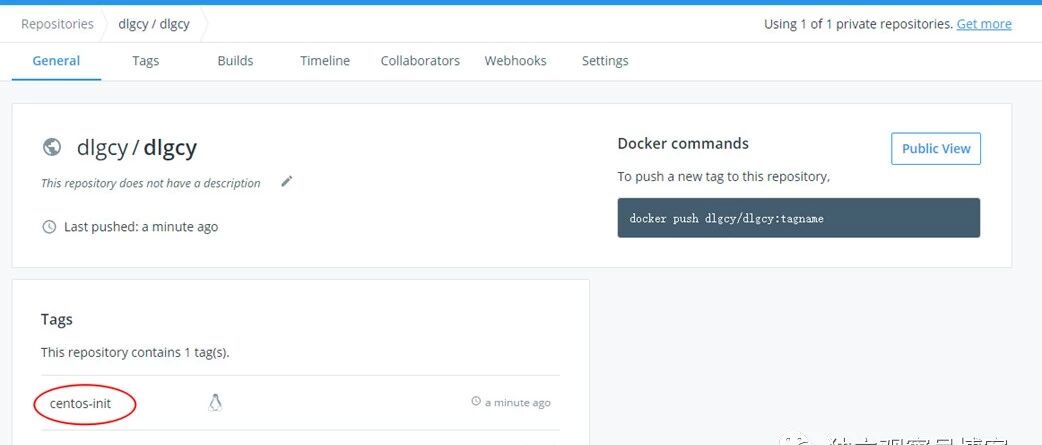Click the Repositories breadcrumb
The image size is (1042, 445).
57,24
